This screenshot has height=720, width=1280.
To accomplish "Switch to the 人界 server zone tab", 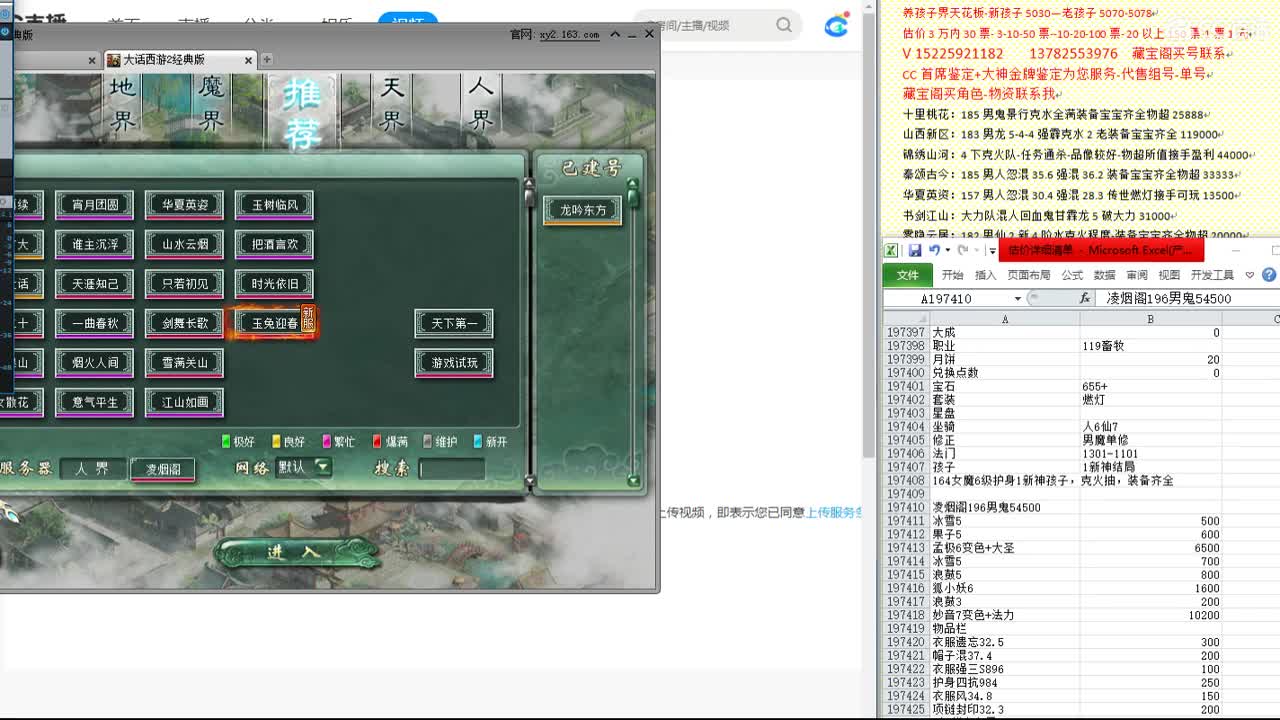I will click(481, 105).
